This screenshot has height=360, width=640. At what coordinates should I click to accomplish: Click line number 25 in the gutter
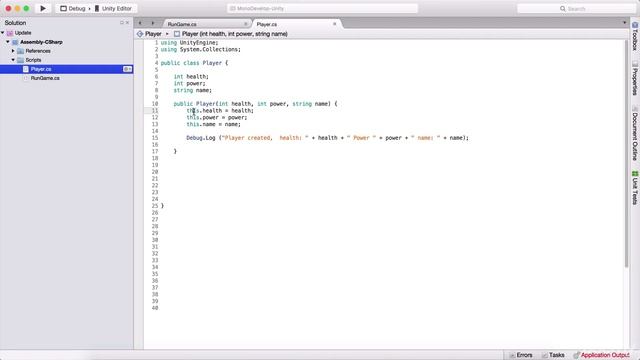[155, 206]
